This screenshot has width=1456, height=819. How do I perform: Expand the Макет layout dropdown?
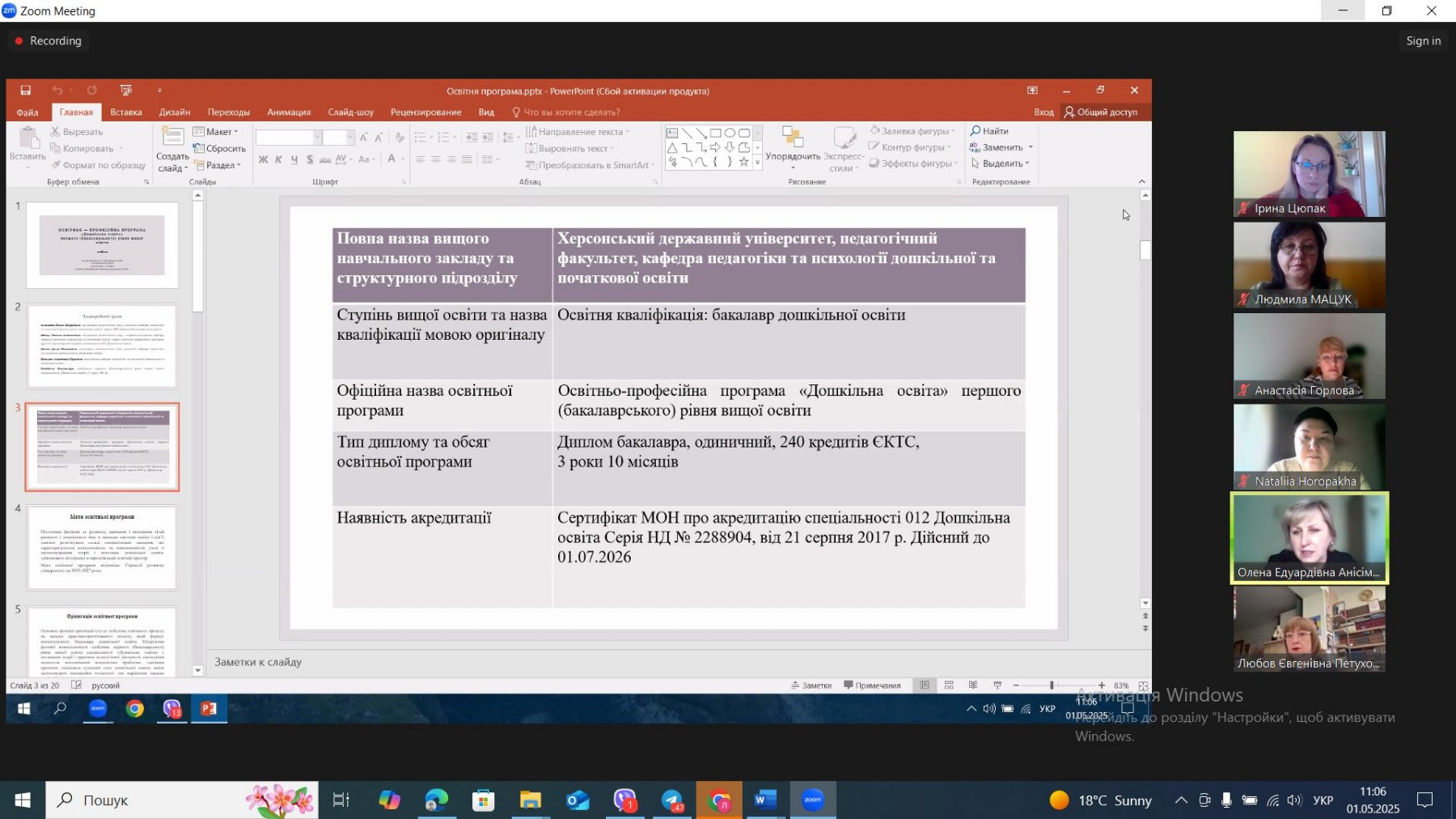coord(217,132)
